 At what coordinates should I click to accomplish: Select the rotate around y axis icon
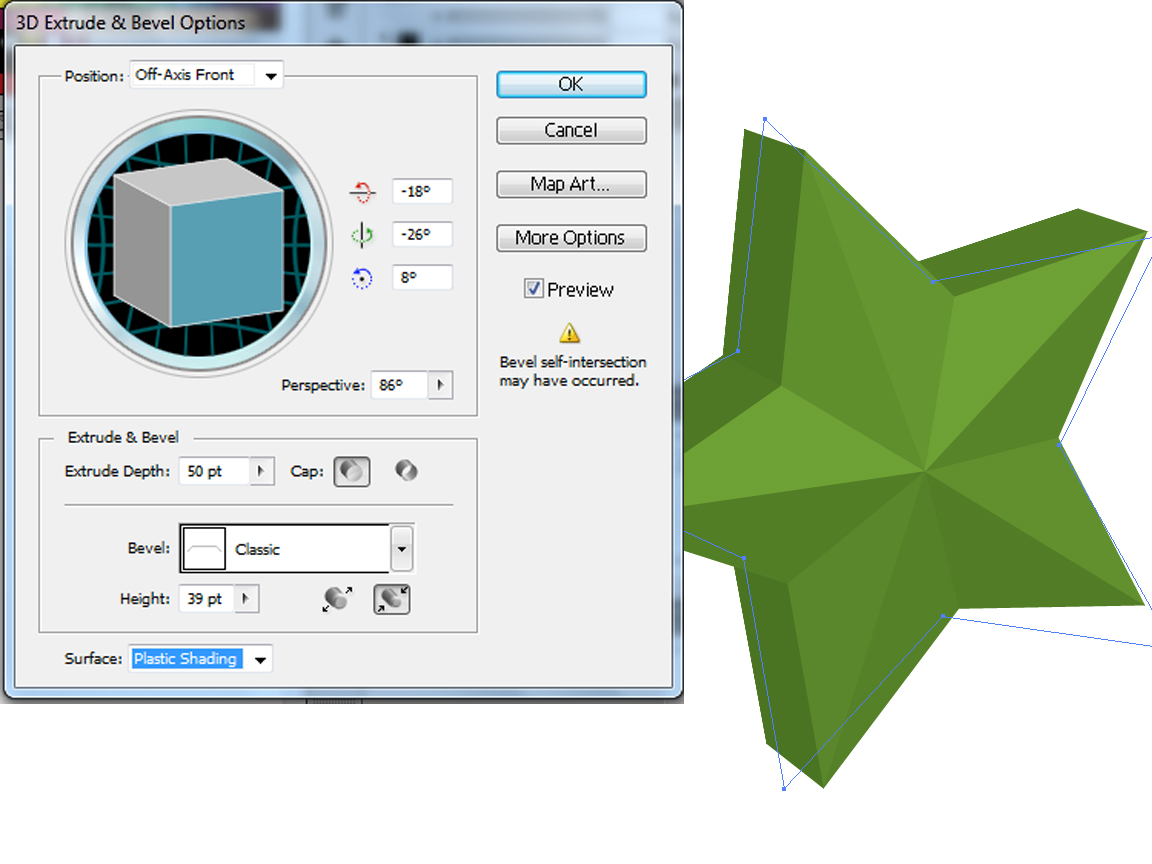(x=360, y=233)
